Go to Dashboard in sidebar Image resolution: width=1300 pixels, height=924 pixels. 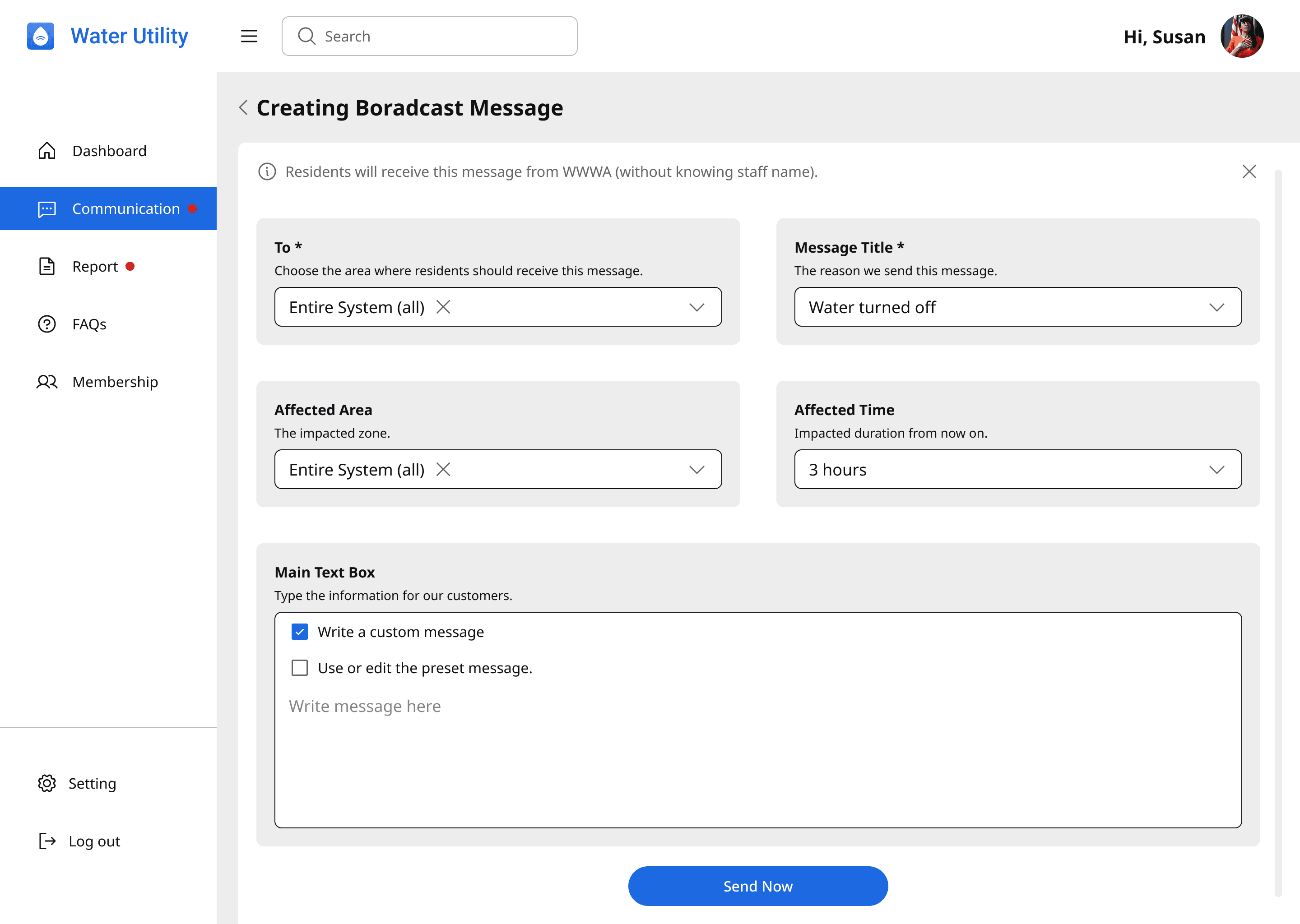tap(109, 151)
